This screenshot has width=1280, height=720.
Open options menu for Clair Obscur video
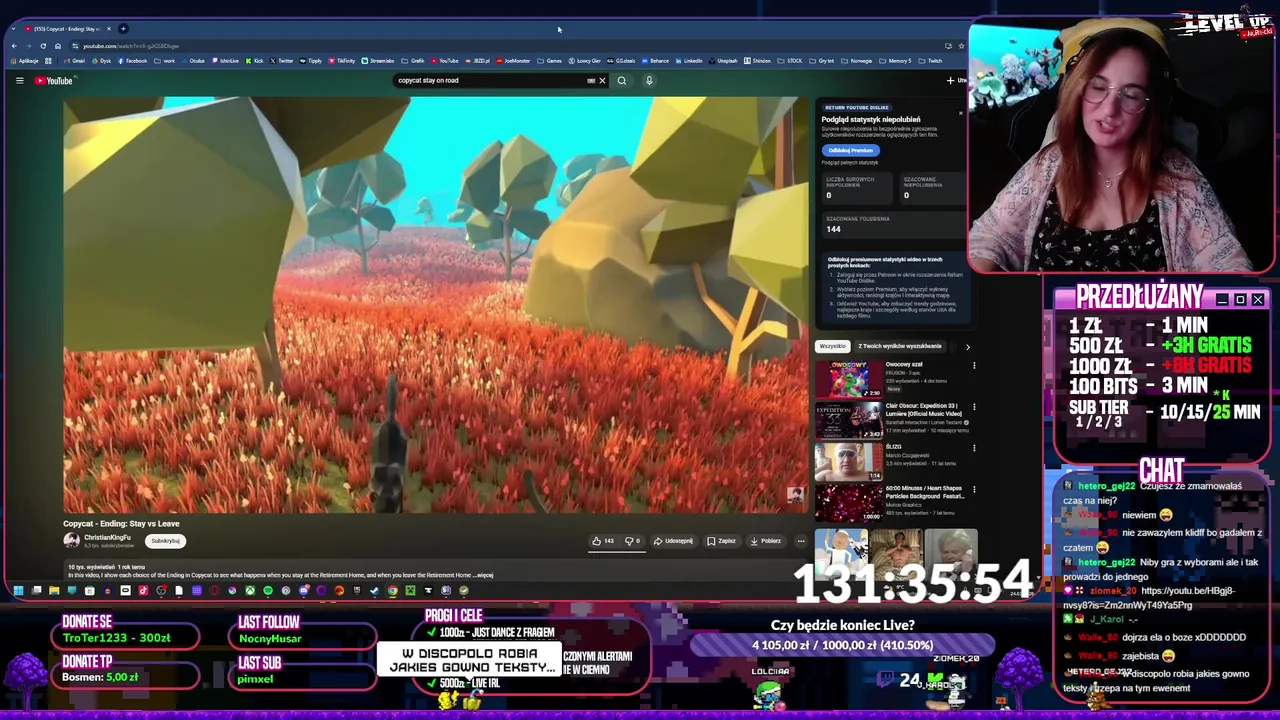(x=974, y=407)
